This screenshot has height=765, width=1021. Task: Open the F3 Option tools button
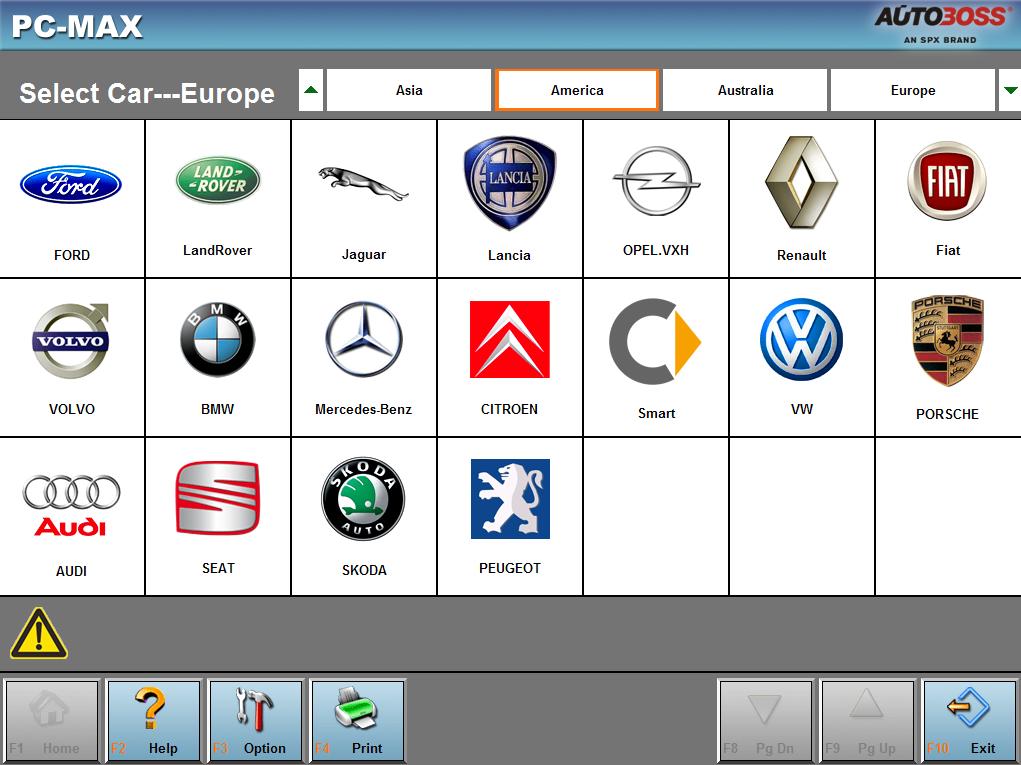click(x=255, y=721)
